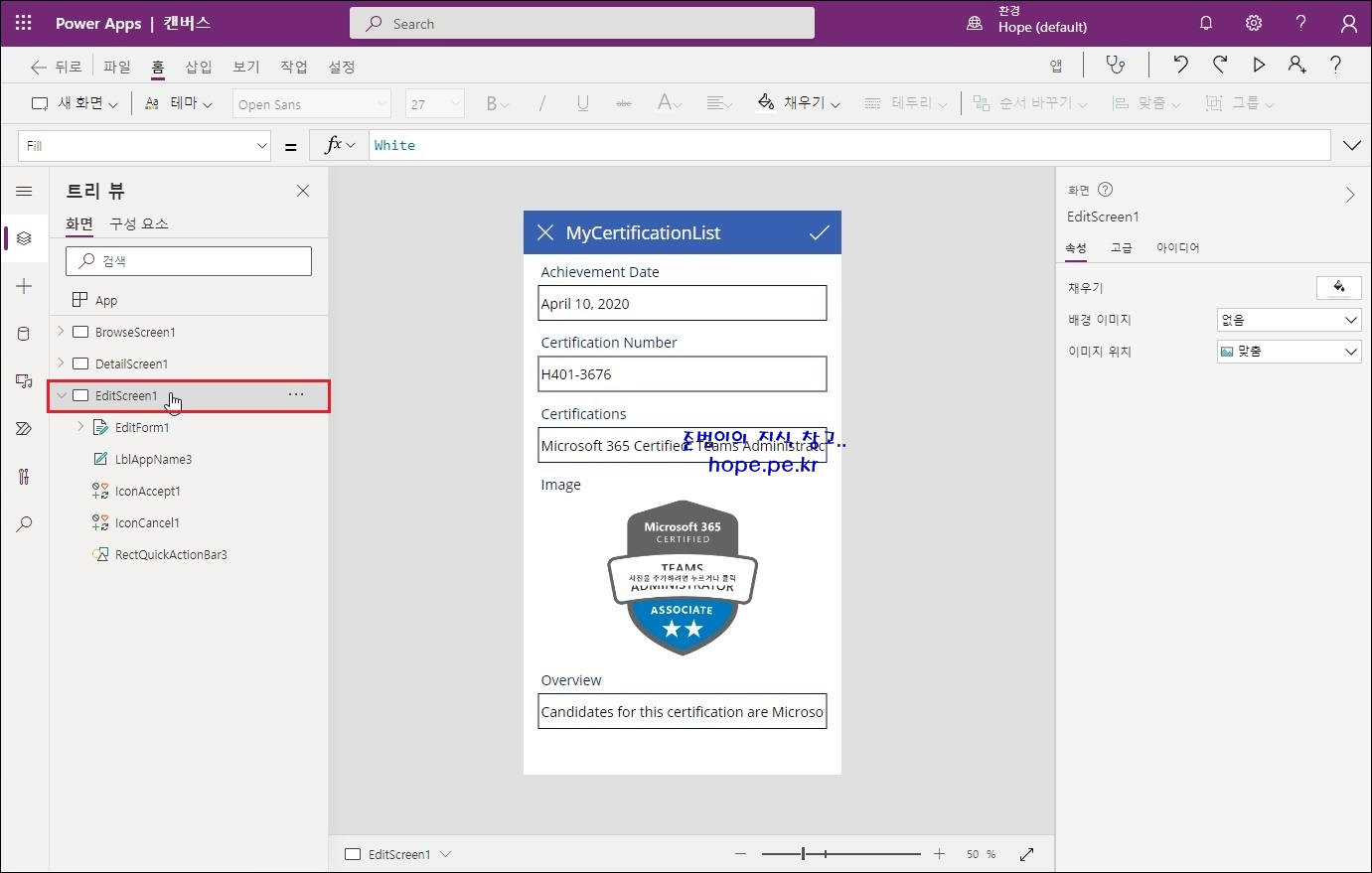Open the 채우기 fill color dropdown
This screenshot has width=1372, height=873.
pyautogui.click(x=799, y=103)
